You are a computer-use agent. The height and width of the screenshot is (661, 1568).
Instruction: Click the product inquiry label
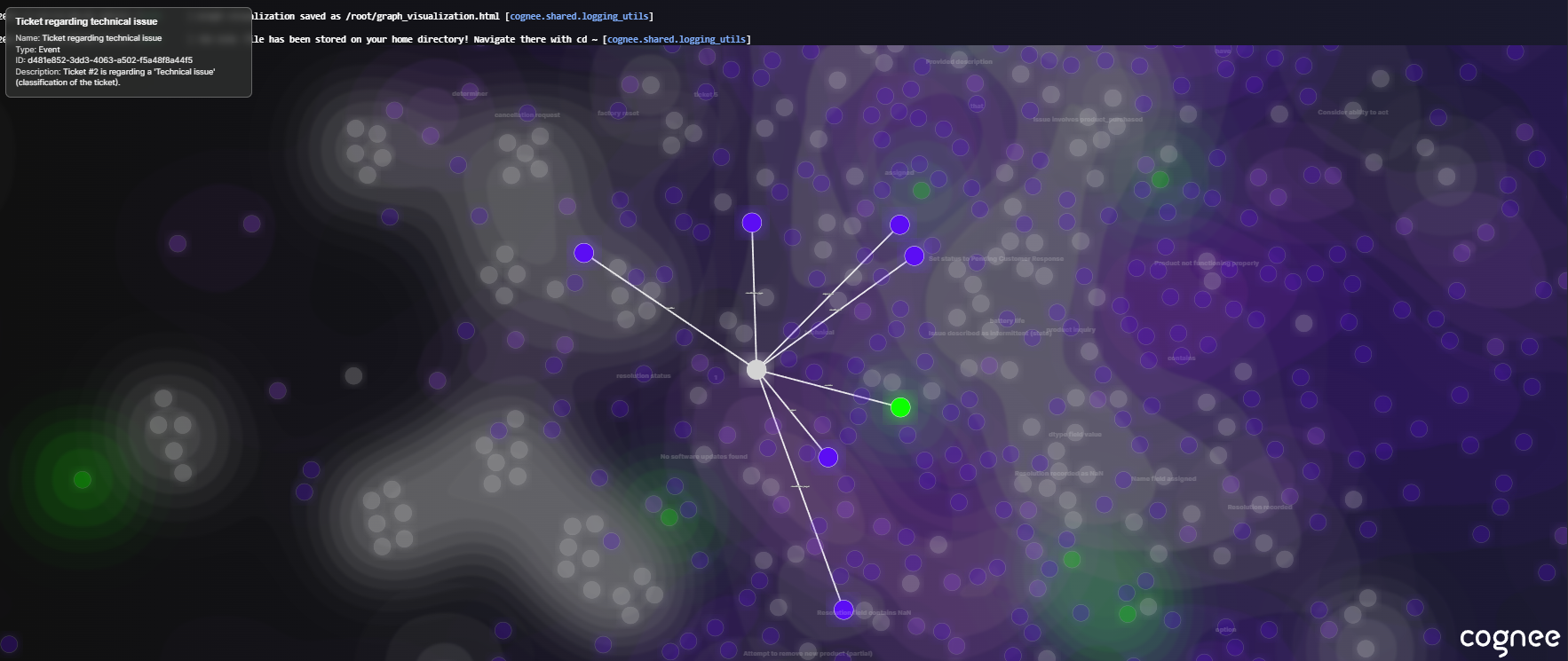click(1071, 329)
